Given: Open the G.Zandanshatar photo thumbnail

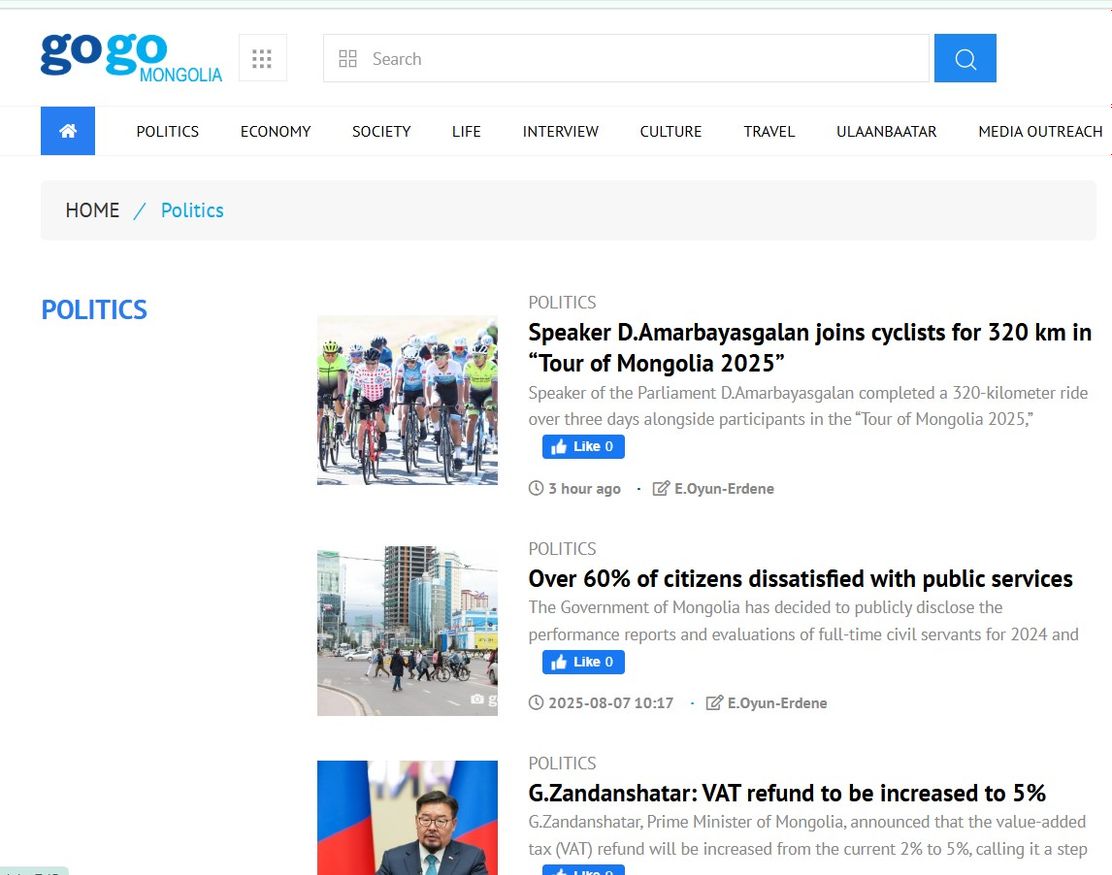Looking at the screenshot, I should (x=407, y=818).
